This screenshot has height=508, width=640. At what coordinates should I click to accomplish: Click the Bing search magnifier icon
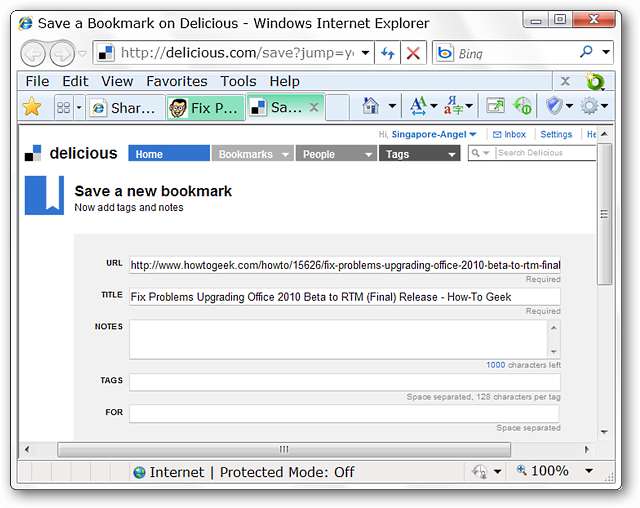point(587,52)
